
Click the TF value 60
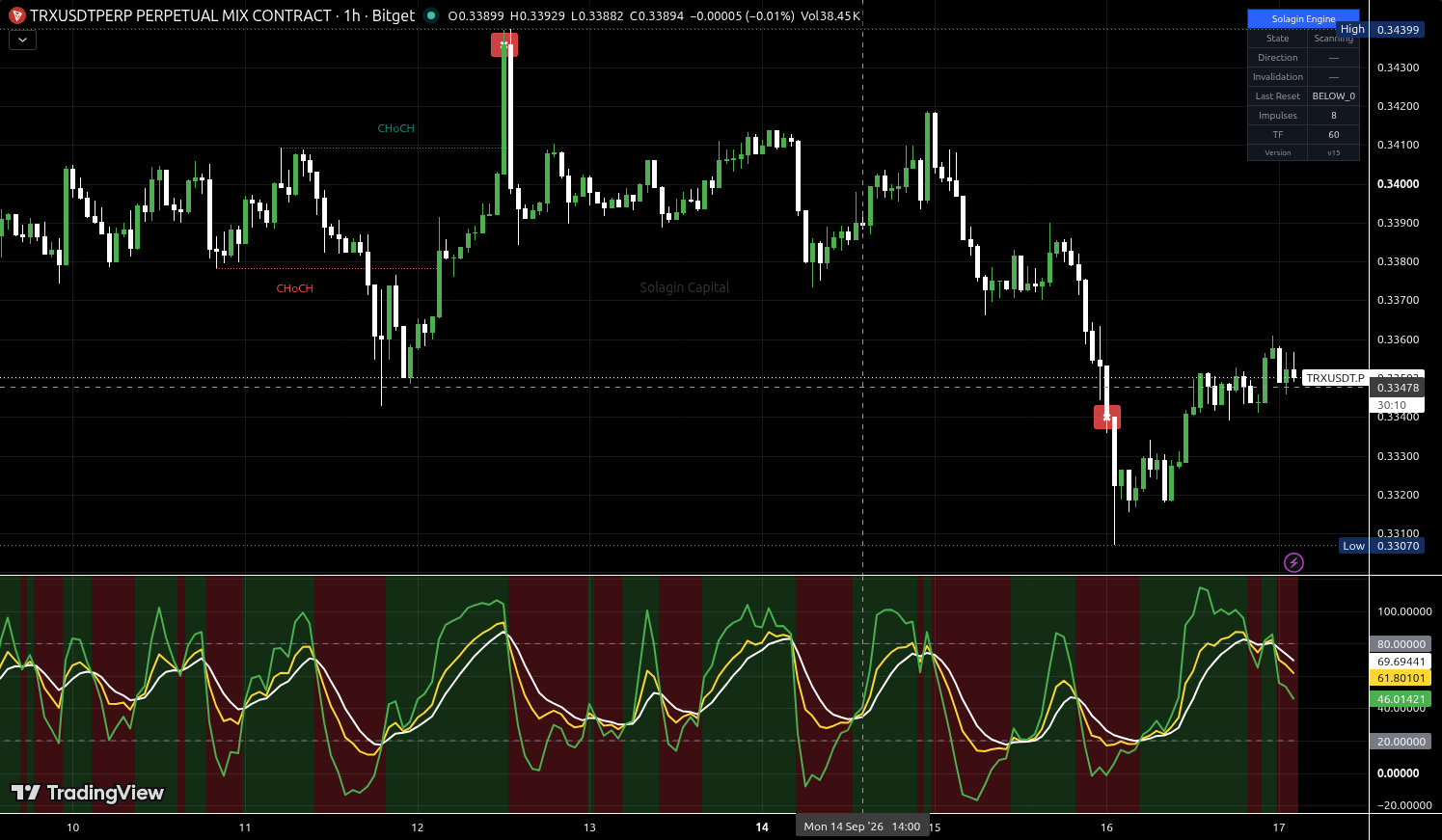pos(1334,135)
